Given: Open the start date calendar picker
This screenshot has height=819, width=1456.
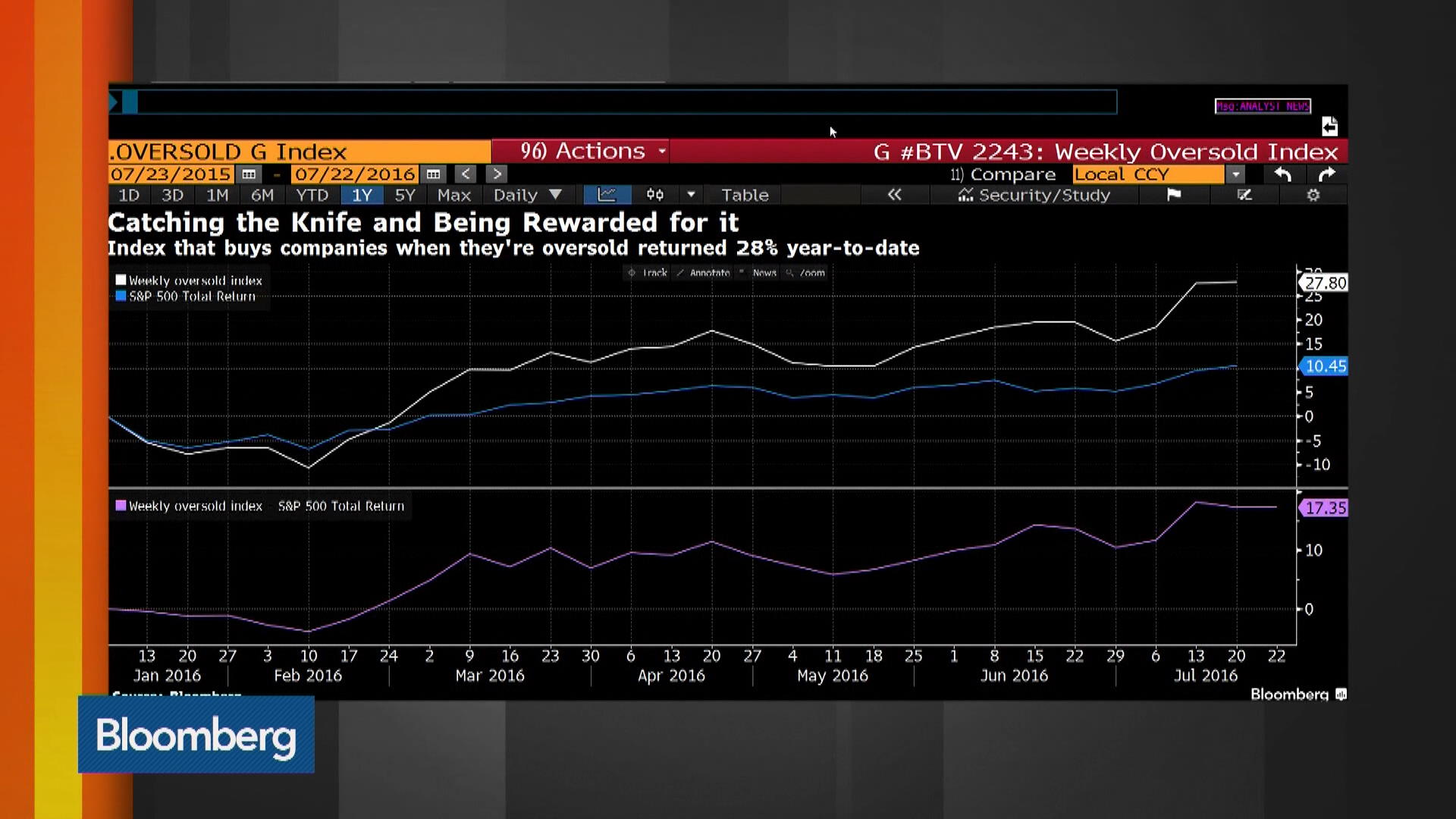Looking at the screenshot, I should [x=249, y=174].
